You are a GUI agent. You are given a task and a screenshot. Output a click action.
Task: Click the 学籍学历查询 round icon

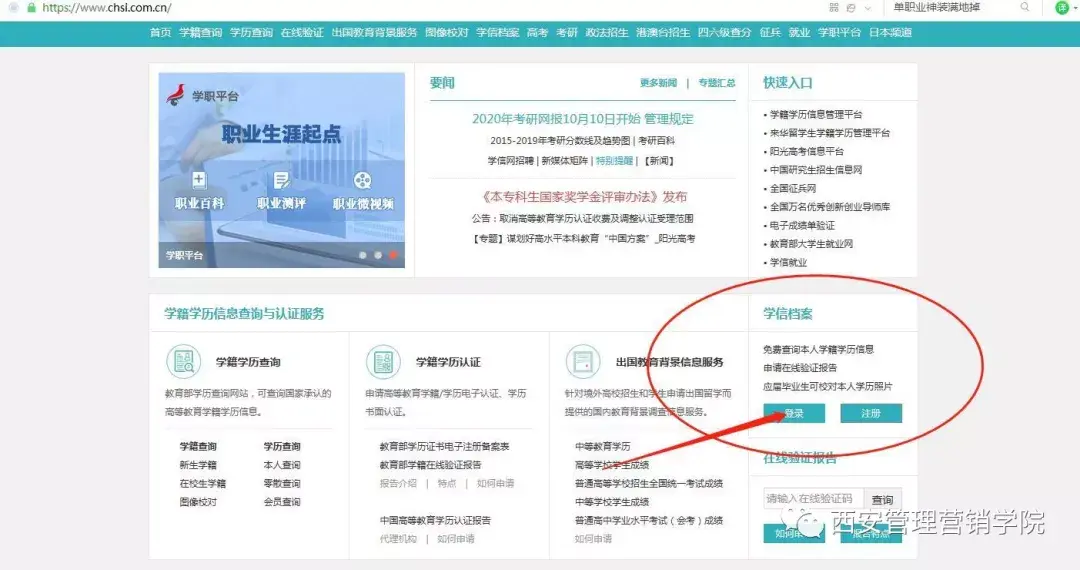[x=184, y=361]
